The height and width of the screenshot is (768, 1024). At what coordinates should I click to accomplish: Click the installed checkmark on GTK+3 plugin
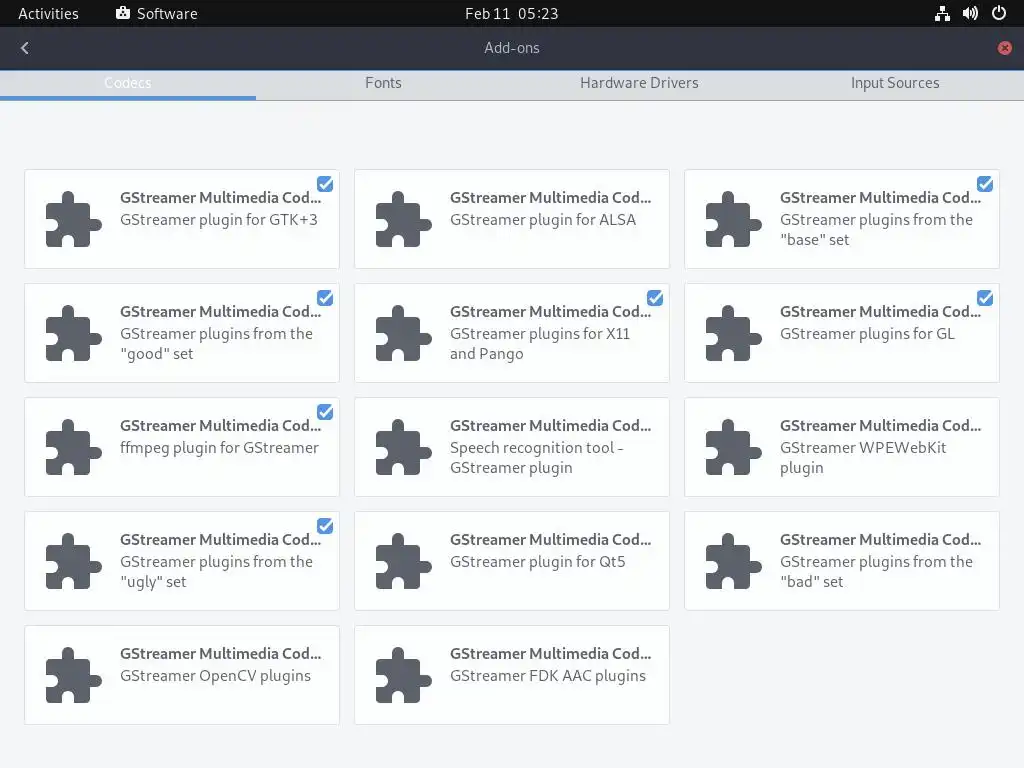click(x=325, y=184)
